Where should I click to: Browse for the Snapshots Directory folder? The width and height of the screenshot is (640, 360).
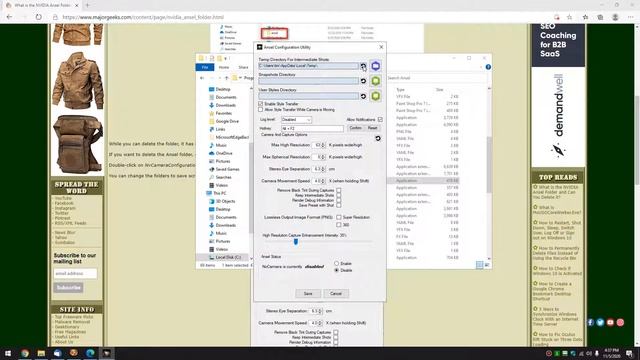point(376,81)
